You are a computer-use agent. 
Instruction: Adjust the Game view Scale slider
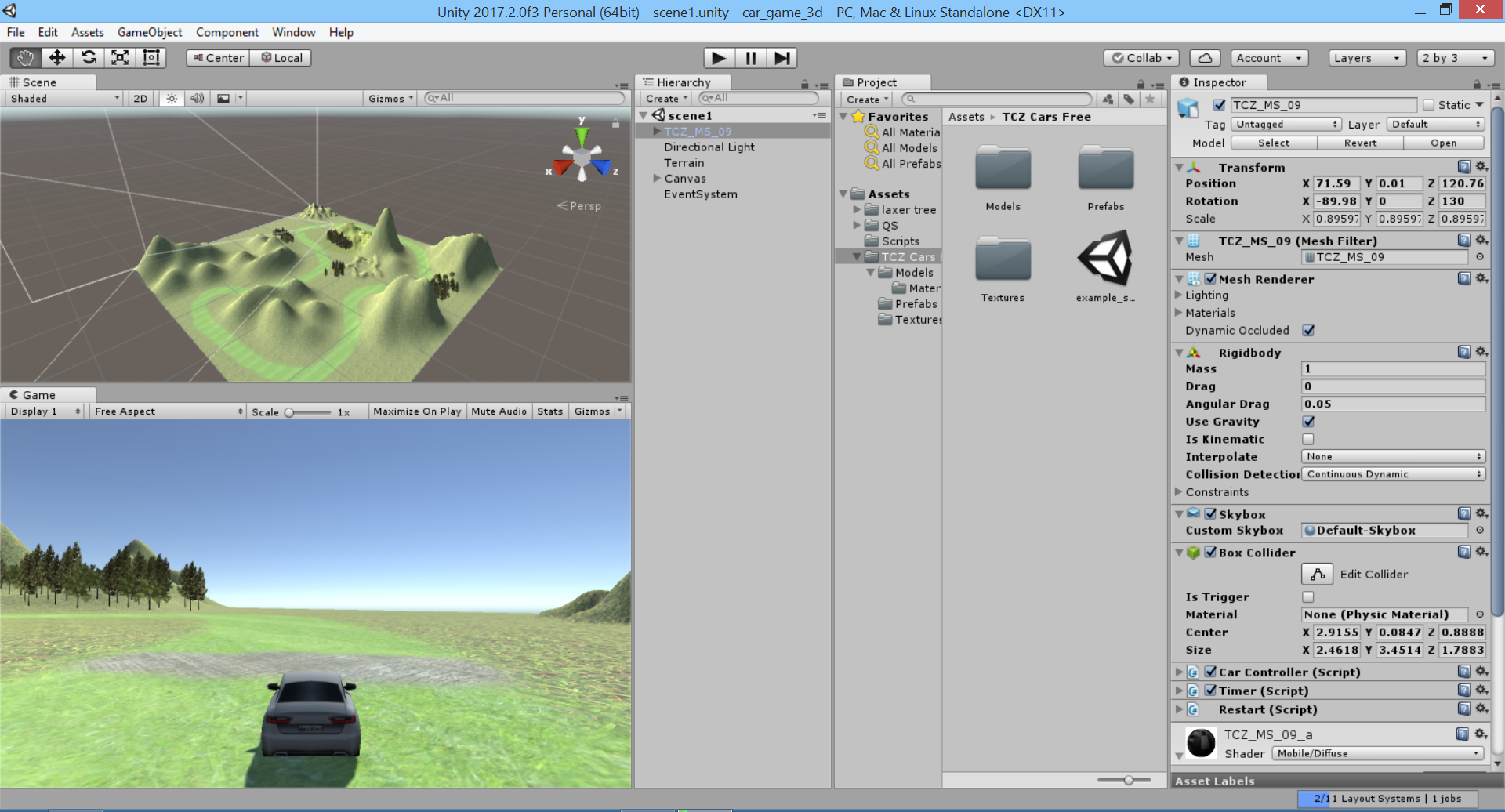coord(308,412)
